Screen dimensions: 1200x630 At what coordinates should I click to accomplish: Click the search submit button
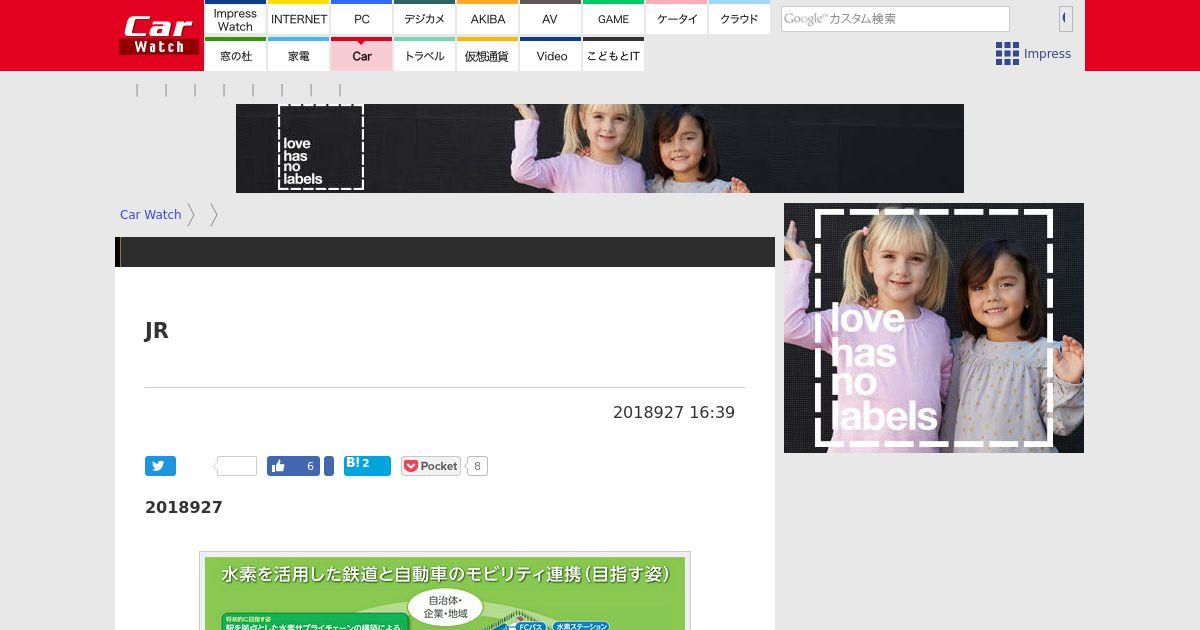pos(1066,19)
